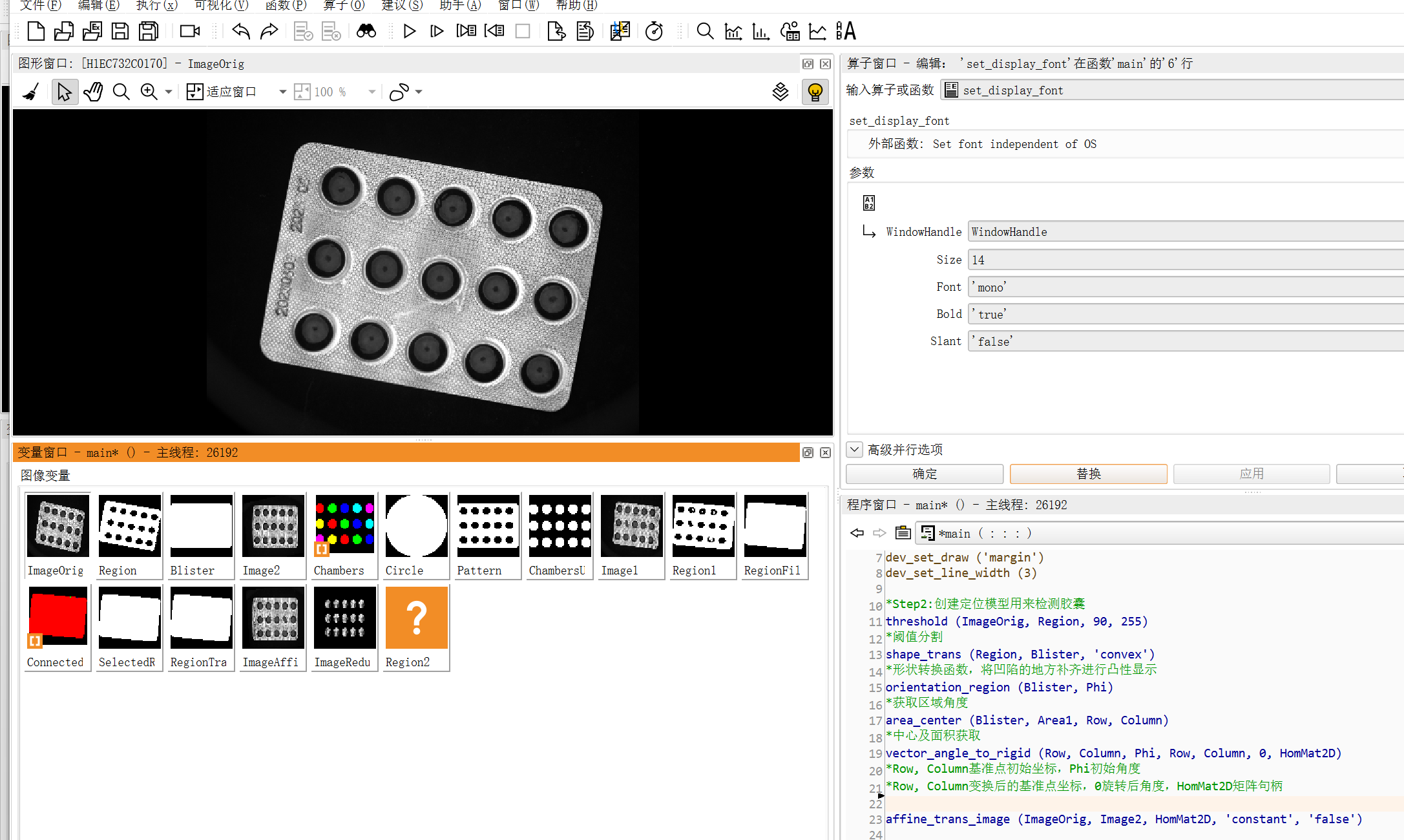
Task: Select the Circle variable thumbnail
Action: [x=416, y=536]
